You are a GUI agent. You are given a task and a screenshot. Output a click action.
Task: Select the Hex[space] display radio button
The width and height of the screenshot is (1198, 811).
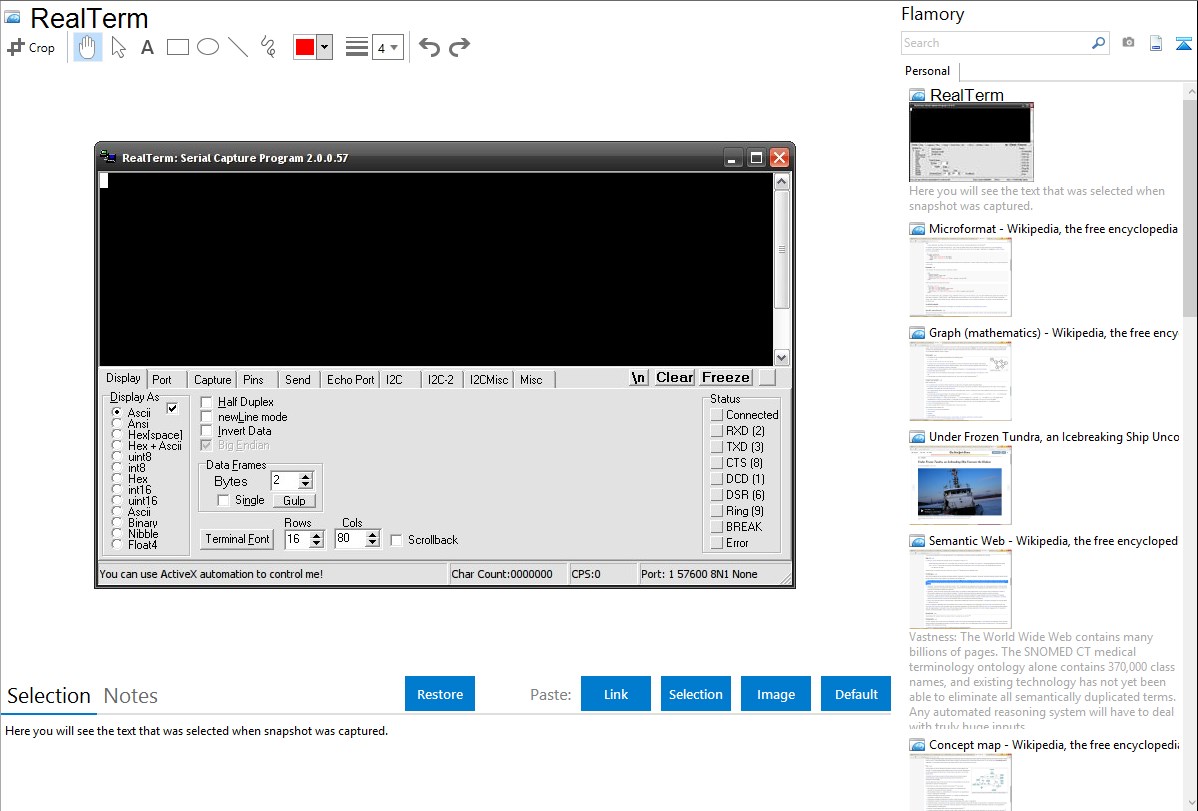117,435
